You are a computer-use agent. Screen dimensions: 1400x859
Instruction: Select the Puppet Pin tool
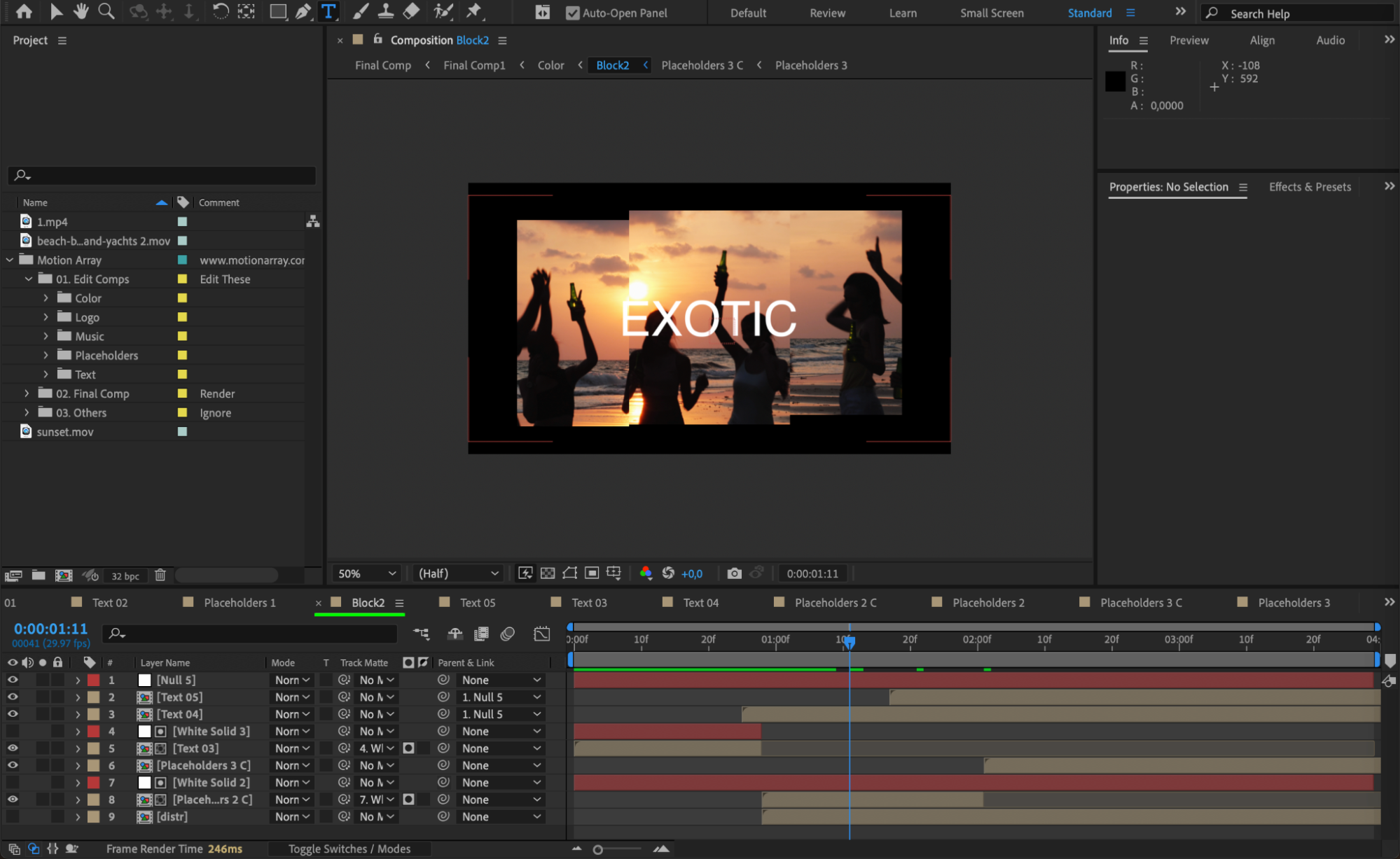[x=474, y=11]
